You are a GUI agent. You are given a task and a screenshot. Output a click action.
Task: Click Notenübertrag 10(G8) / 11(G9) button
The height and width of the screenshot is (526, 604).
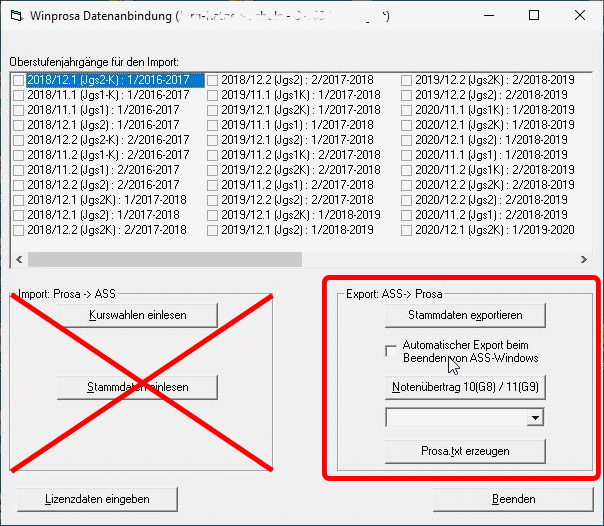click(x=465, y=387)
